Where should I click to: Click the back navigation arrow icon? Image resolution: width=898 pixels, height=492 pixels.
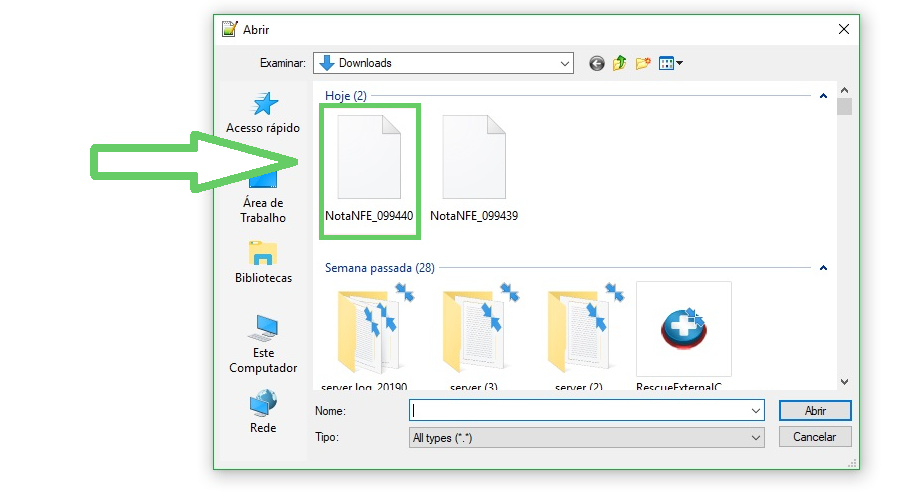(x=597, y=63)
